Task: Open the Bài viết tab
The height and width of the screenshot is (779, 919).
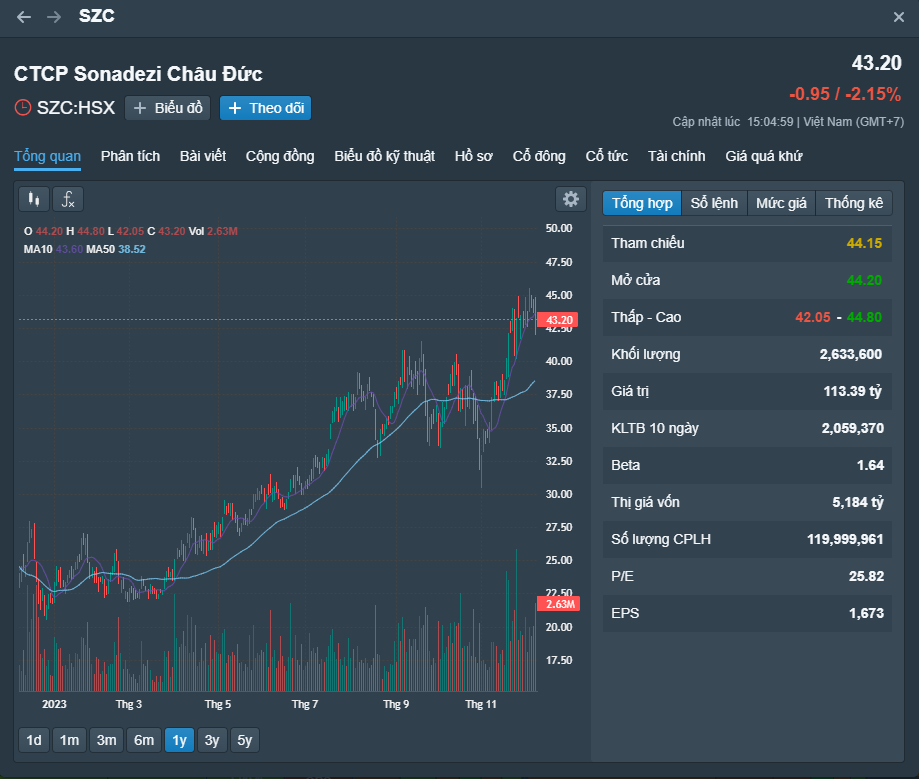Action: coord(203,157)
